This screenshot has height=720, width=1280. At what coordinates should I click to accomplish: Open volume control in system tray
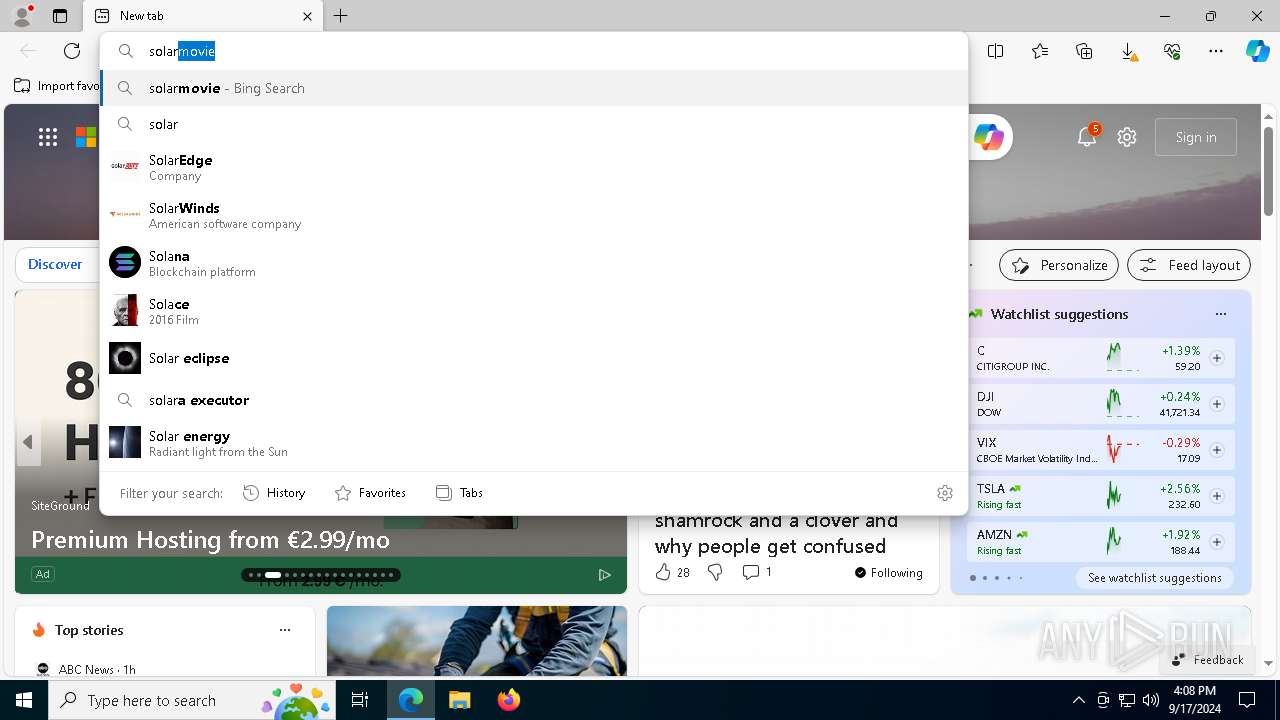pyautogui.click(x=1151, y=700)
